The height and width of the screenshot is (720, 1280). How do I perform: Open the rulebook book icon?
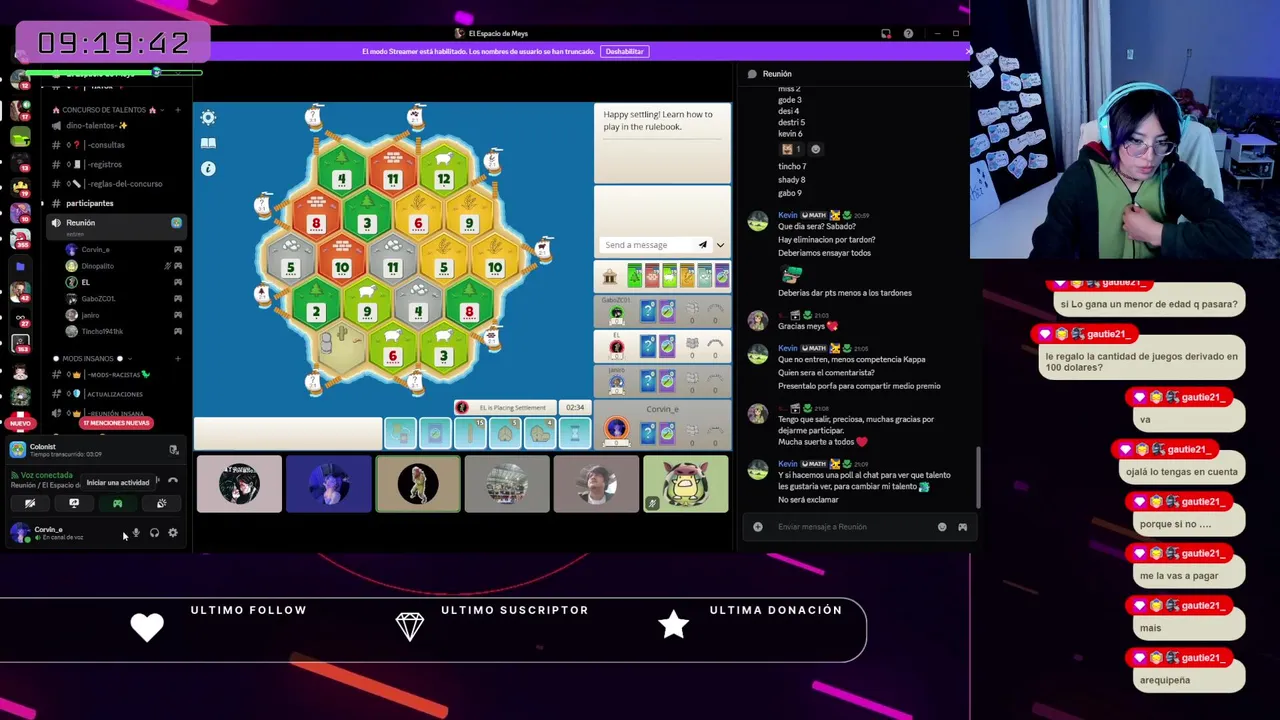(x=208, y=143)
